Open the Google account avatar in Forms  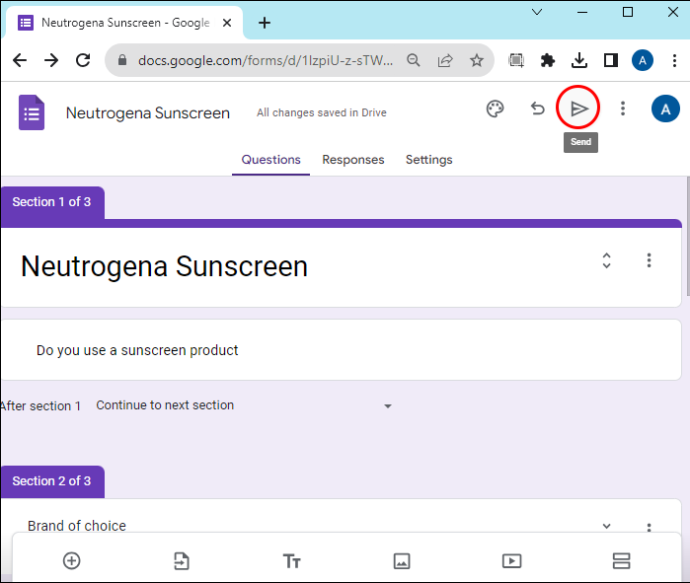[665, 109]
